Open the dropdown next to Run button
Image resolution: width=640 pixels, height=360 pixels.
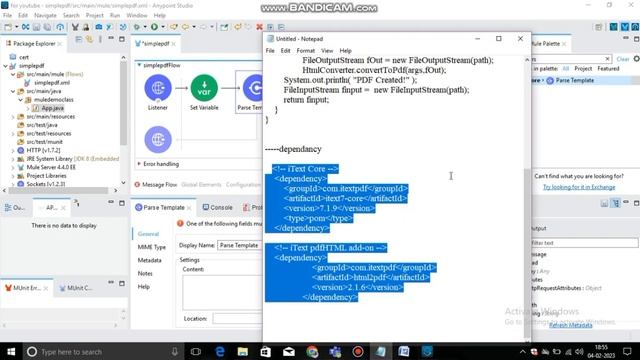[x=162, y=27]
